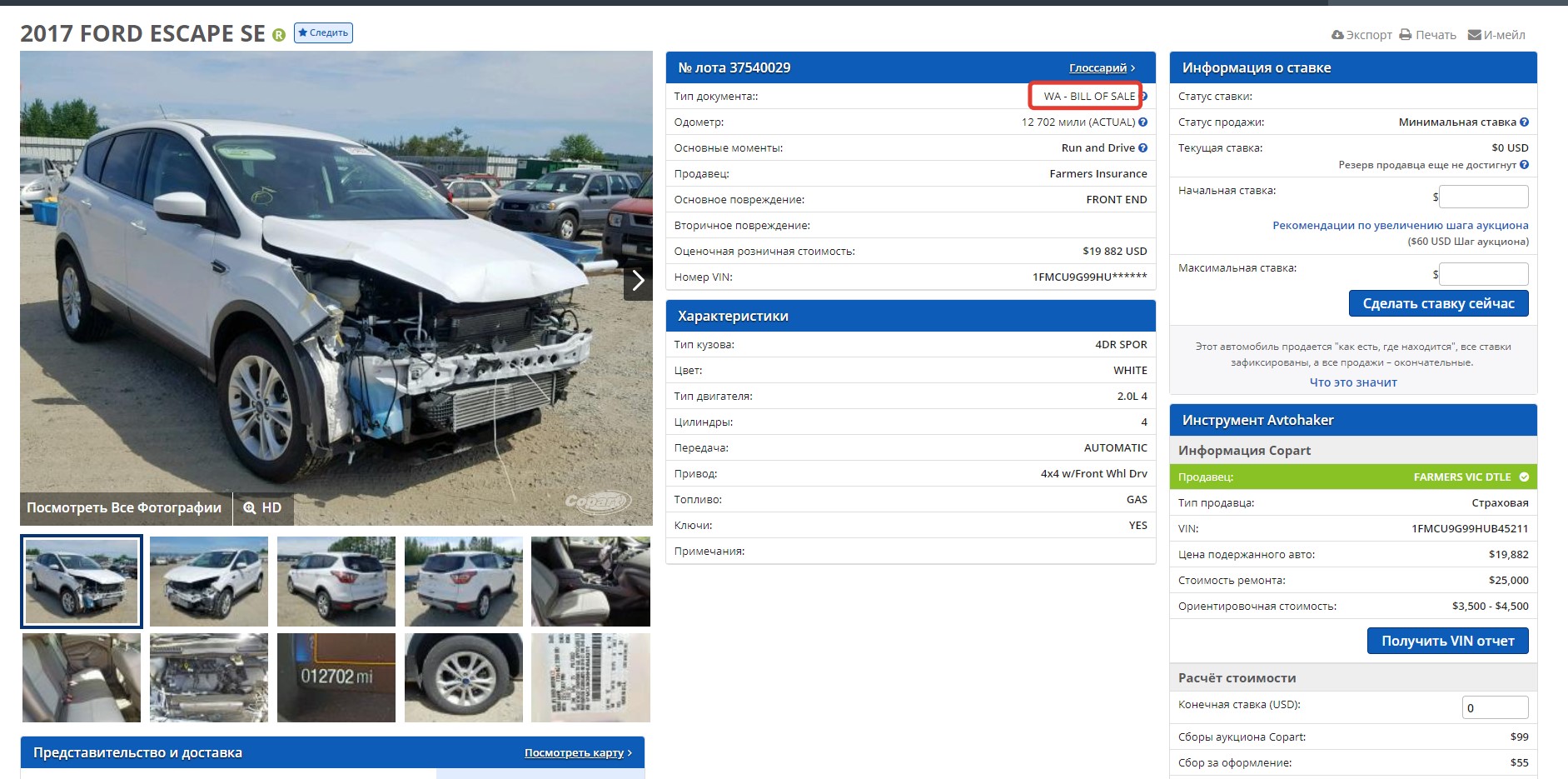Click the main vehicle photo

336,288
